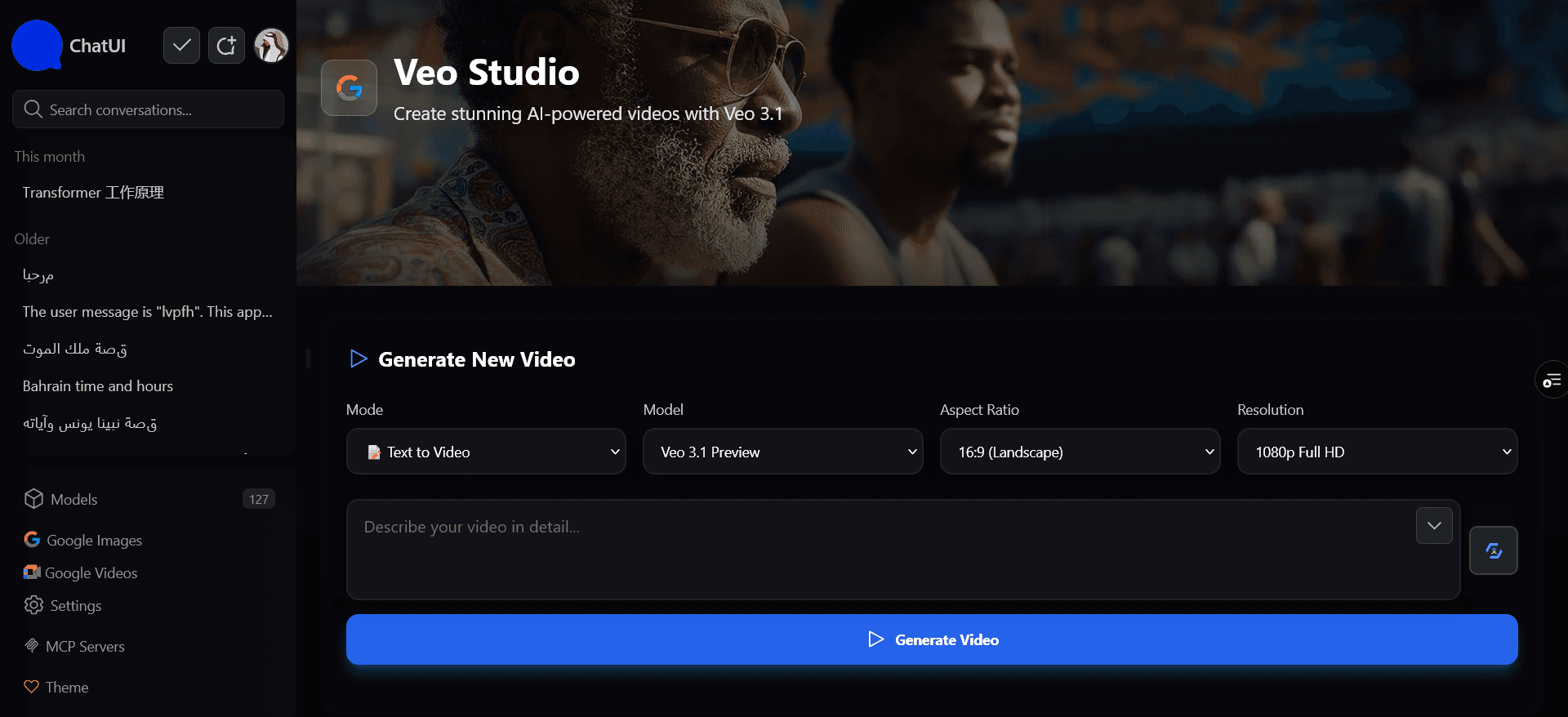Open the user profile avatar

click(x=271, y=46)
